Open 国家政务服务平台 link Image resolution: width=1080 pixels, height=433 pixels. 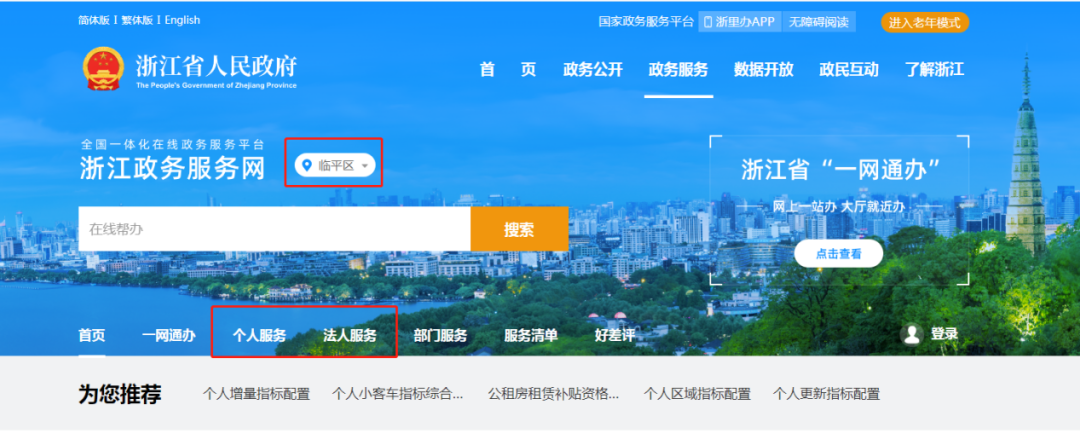tap(646, 22)
